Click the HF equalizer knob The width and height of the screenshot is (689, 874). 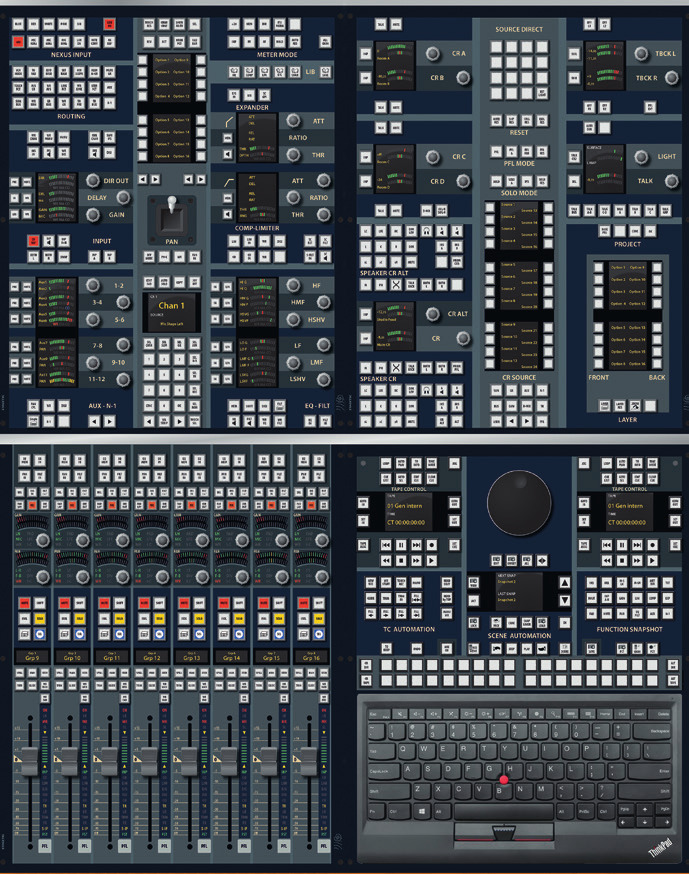point(293,285)
